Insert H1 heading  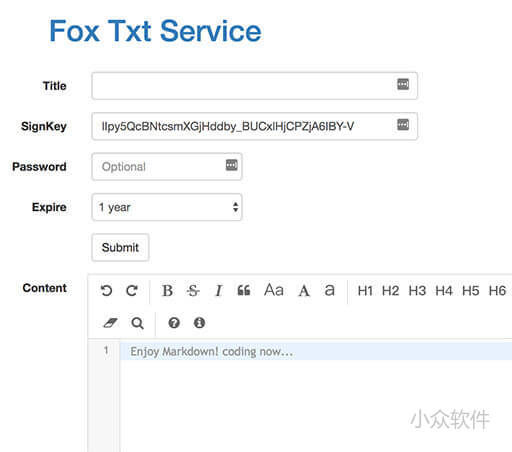(365, 291)
